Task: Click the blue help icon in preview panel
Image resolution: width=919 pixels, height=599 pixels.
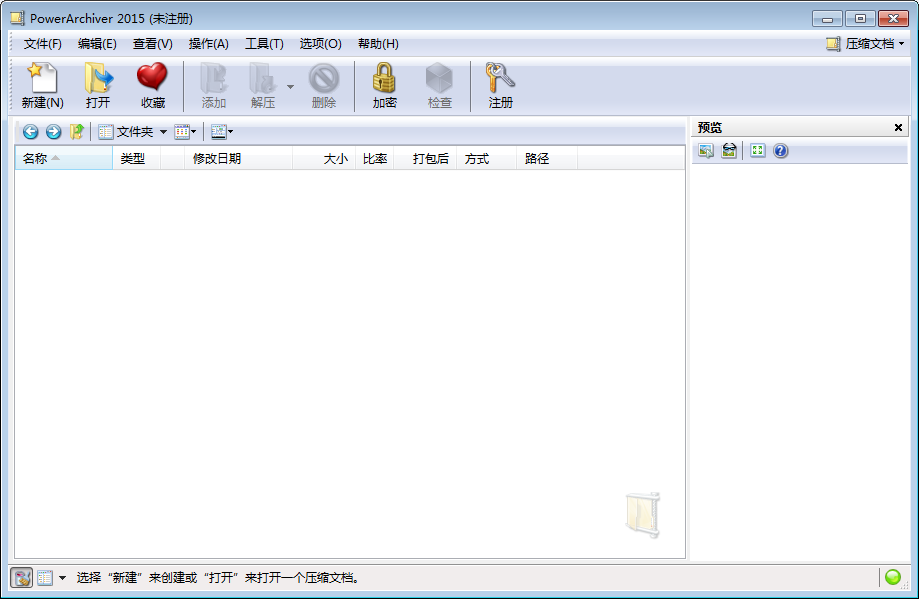Action: click(780, 151)
